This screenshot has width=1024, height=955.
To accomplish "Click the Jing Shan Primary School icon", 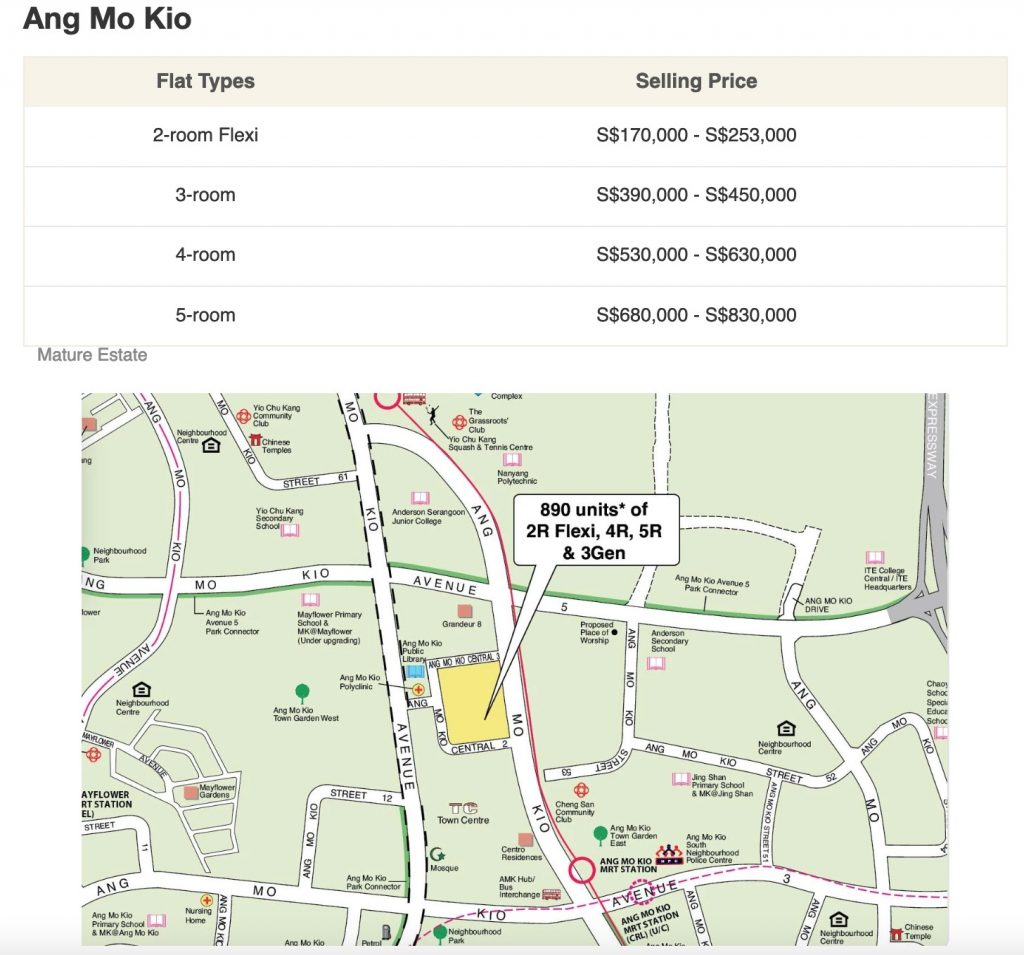I will (x=681, y=779).
